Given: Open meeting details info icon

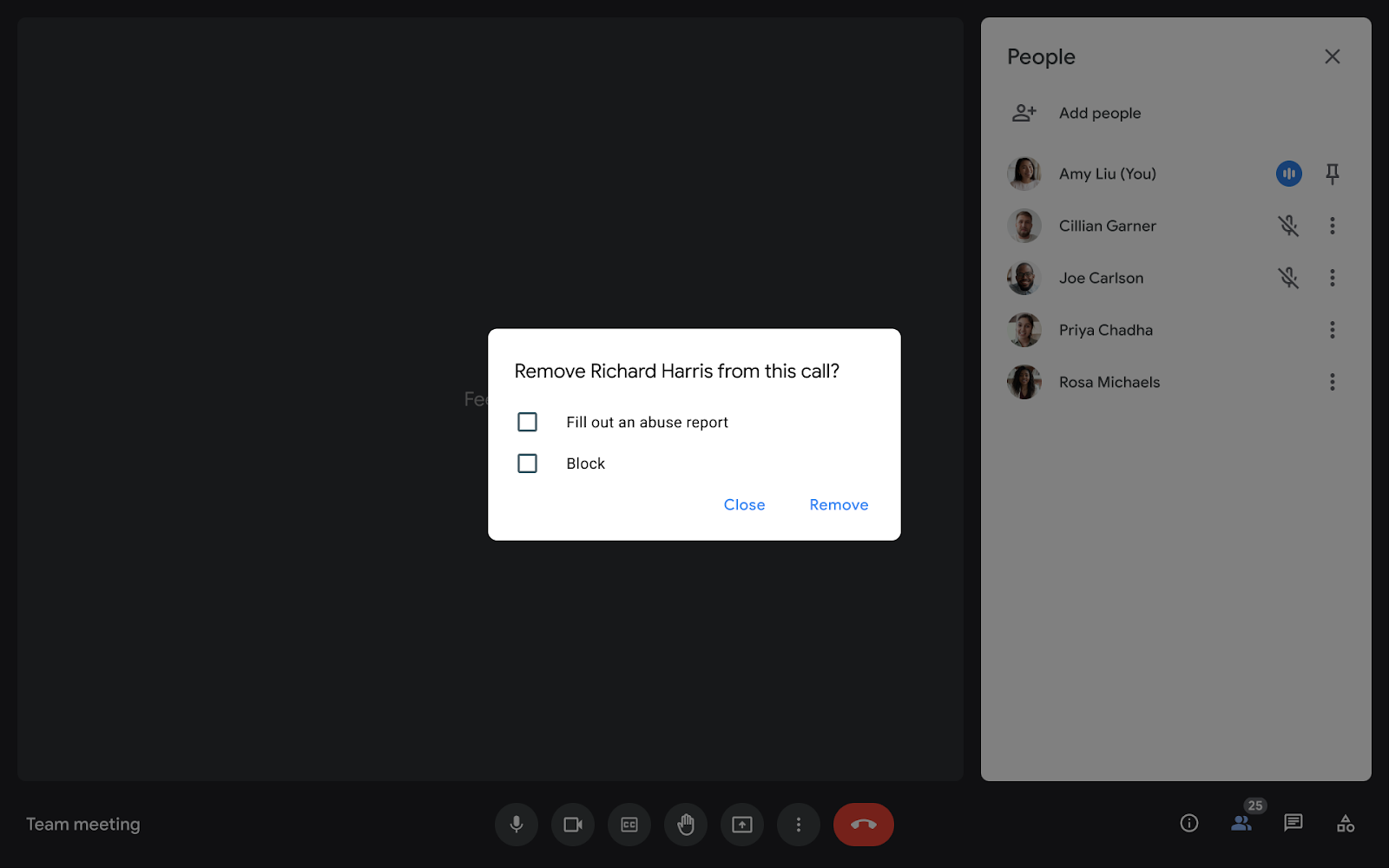Looking at the screenshot, I should tap(1189, 823).
